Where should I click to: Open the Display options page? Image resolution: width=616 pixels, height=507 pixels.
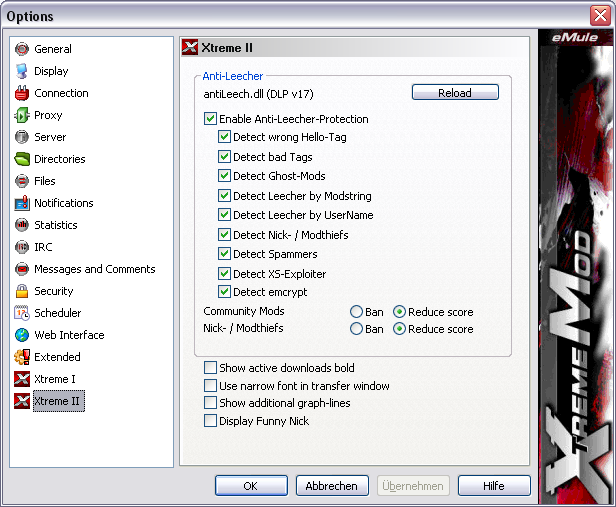point(51,71)
